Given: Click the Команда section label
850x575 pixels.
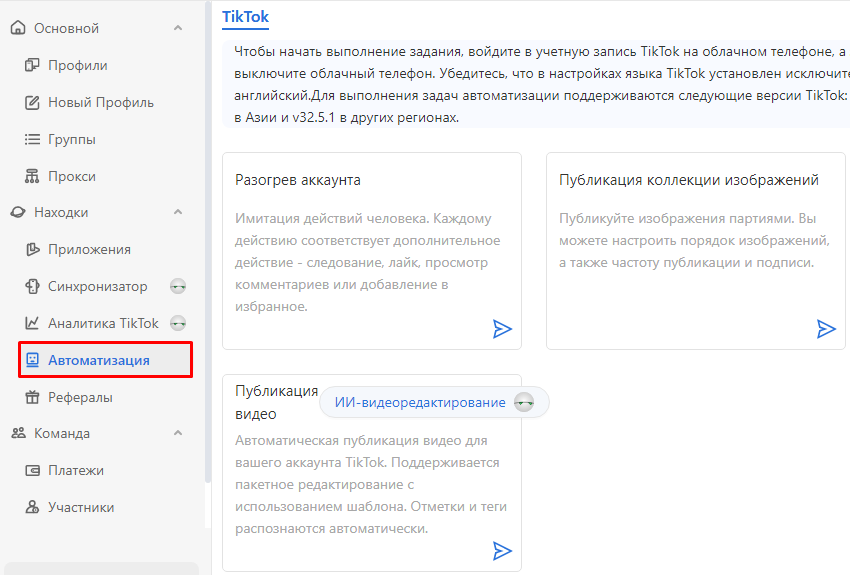Looking at the screenshot, I should click(x=62, y=434).
